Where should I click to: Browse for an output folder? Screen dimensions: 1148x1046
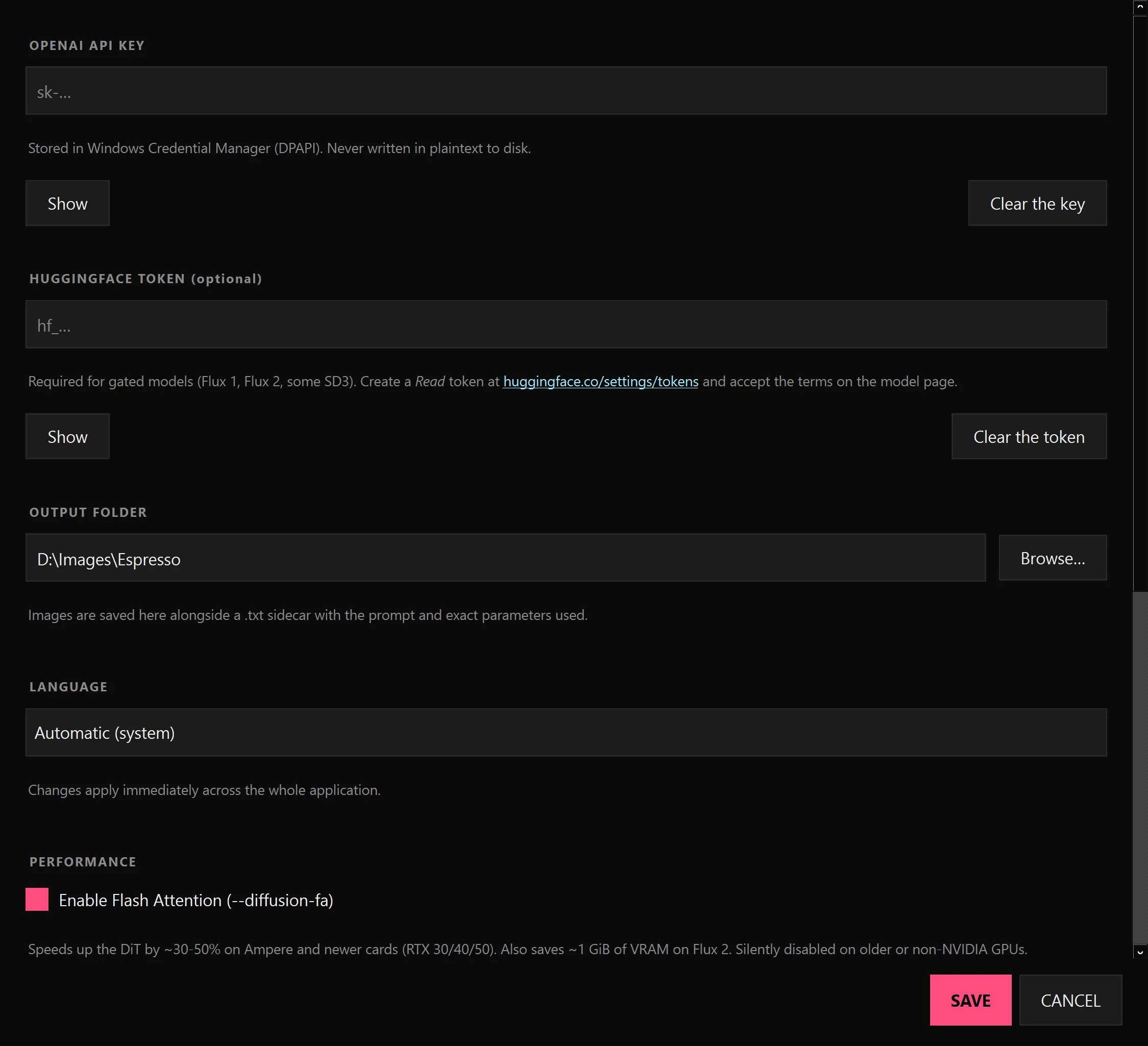[x=1052, y=558]
